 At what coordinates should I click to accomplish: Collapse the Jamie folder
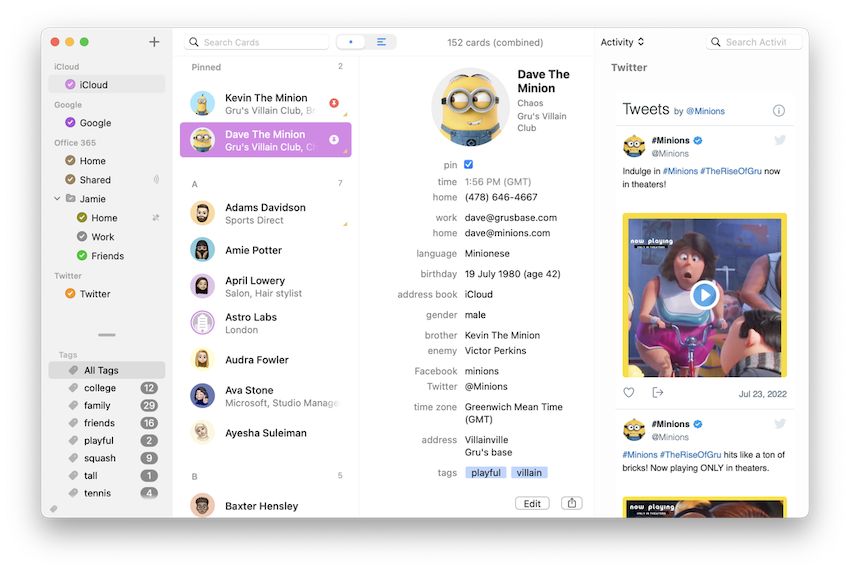(x=57, y=198)
